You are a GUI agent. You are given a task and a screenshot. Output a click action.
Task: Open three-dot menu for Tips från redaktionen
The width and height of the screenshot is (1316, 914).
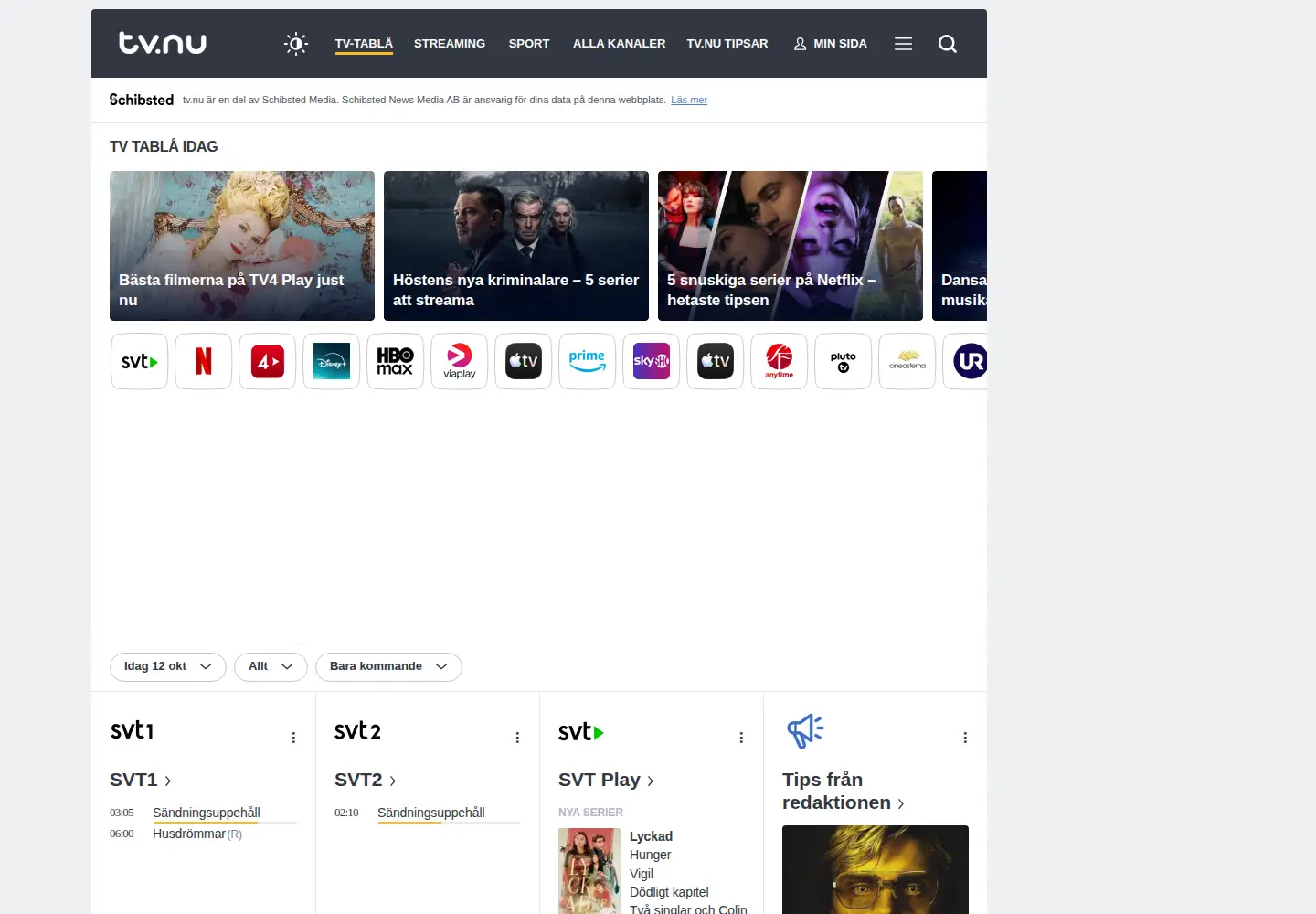click(965, 738)
